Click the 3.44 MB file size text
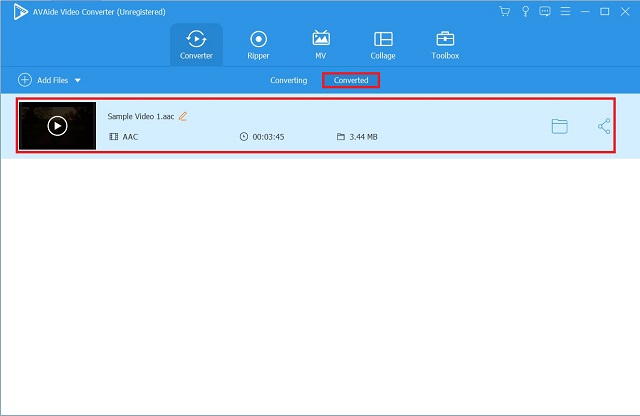Screen dimensions: 640x416 pyautogui.click(x=363, y=137)
